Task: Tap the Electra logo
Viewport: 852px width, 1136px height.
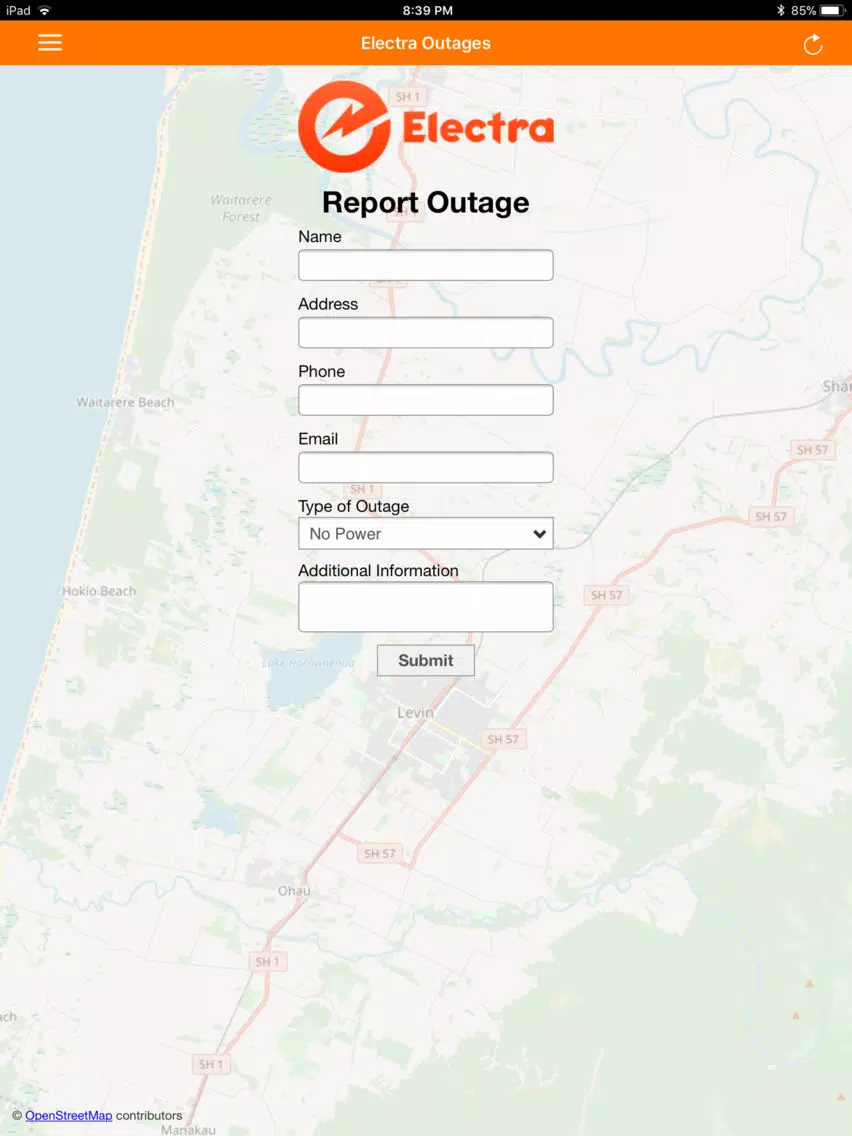Action: [x=426, y=127]
